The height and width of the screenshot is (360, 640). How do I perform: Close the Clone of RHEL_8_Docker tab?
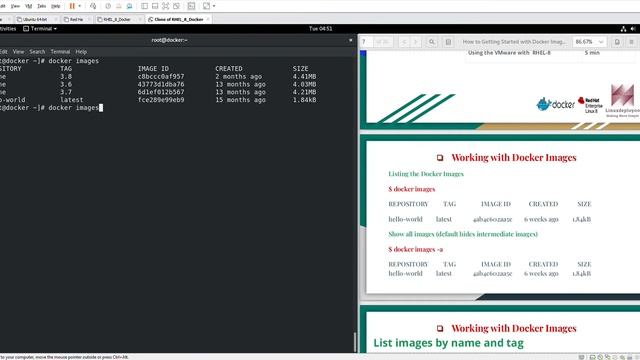click(208, 19)
